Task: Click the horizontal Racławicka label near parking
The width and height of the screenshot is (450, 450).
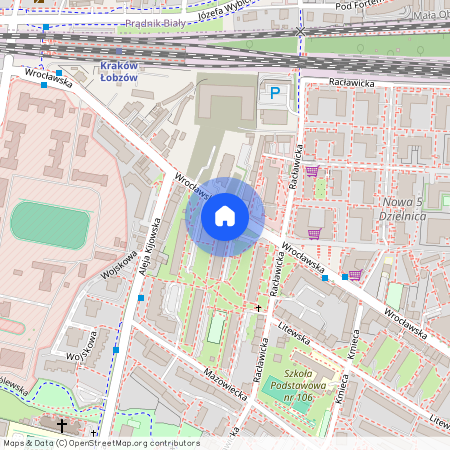Action: [x=352, y=83]
